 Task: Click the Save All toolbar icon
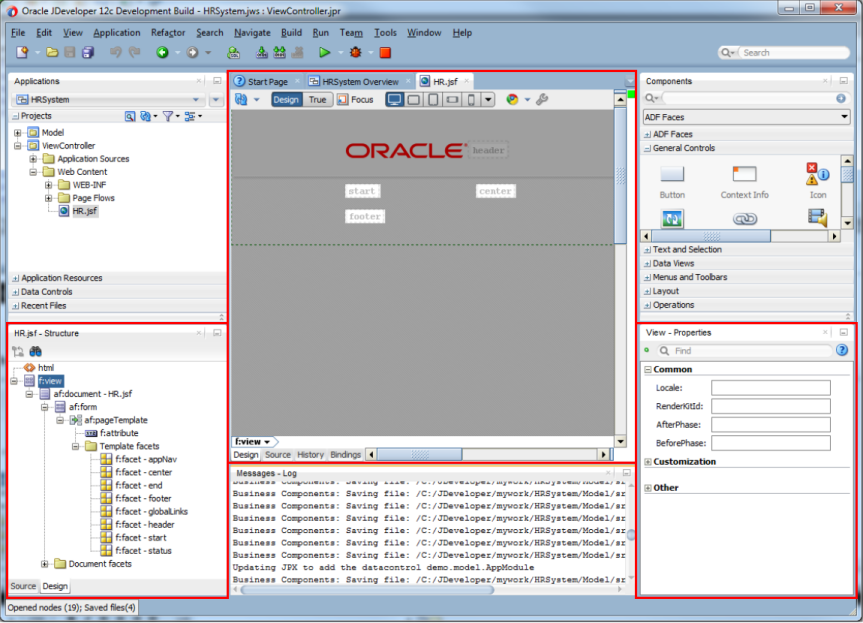(88, 53)
